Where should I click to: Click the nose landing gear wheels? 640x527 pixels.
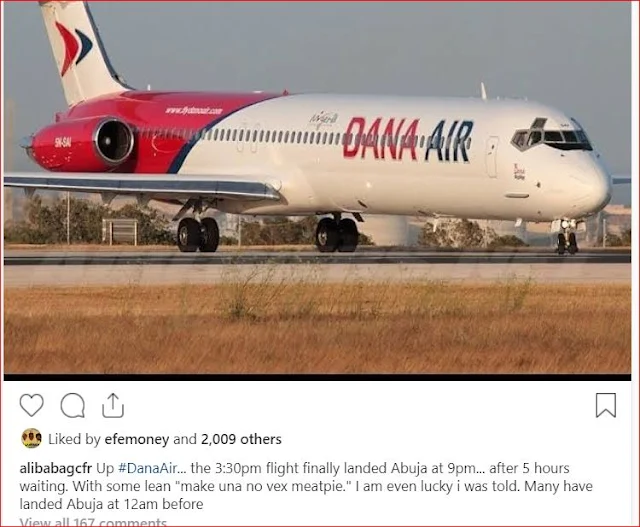(567, 242)
